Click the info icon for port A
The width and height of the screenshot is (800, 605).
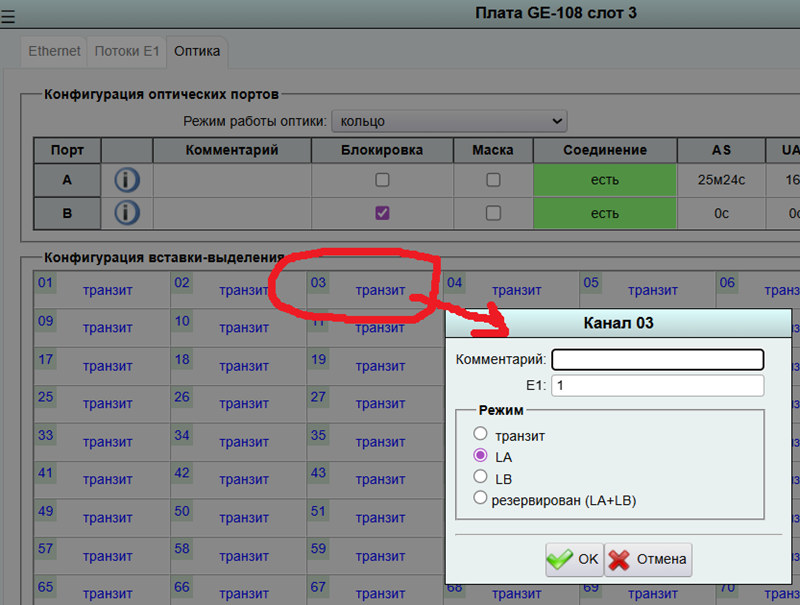(x=127, y=181)
